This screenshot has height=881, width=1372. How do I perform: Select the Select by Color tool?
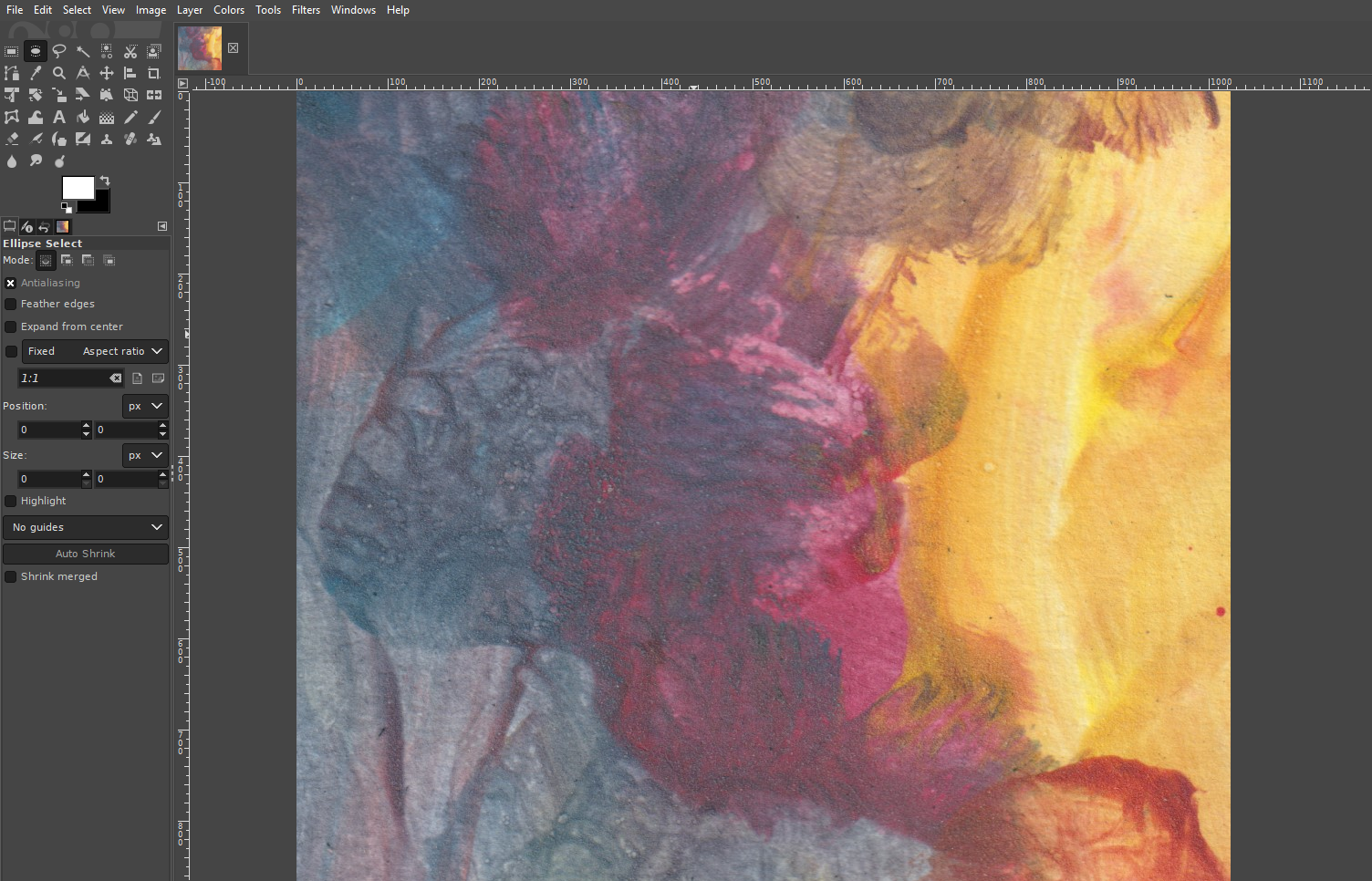(x=107, y=51)
